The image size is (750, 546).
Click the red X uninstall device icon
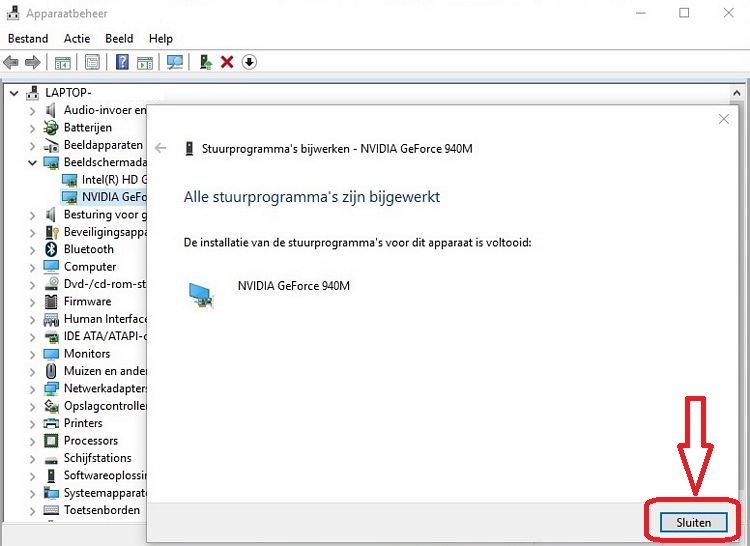pos(227,62)
